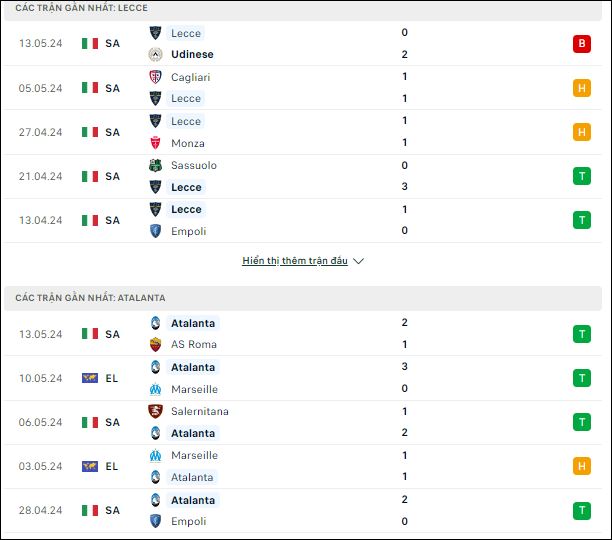
Task: Click the Cagliari club crest icon
Action: tap(155, 77)
